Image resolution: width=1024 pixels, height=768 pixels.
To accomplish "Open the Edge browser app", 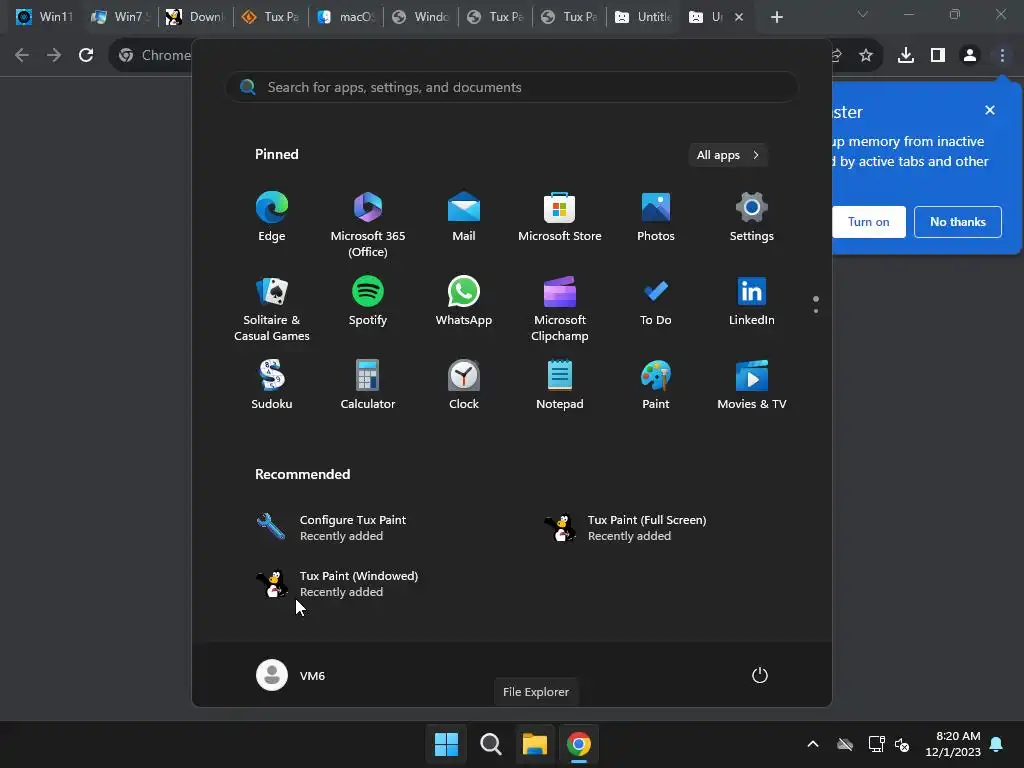I will tap(272, 217).
